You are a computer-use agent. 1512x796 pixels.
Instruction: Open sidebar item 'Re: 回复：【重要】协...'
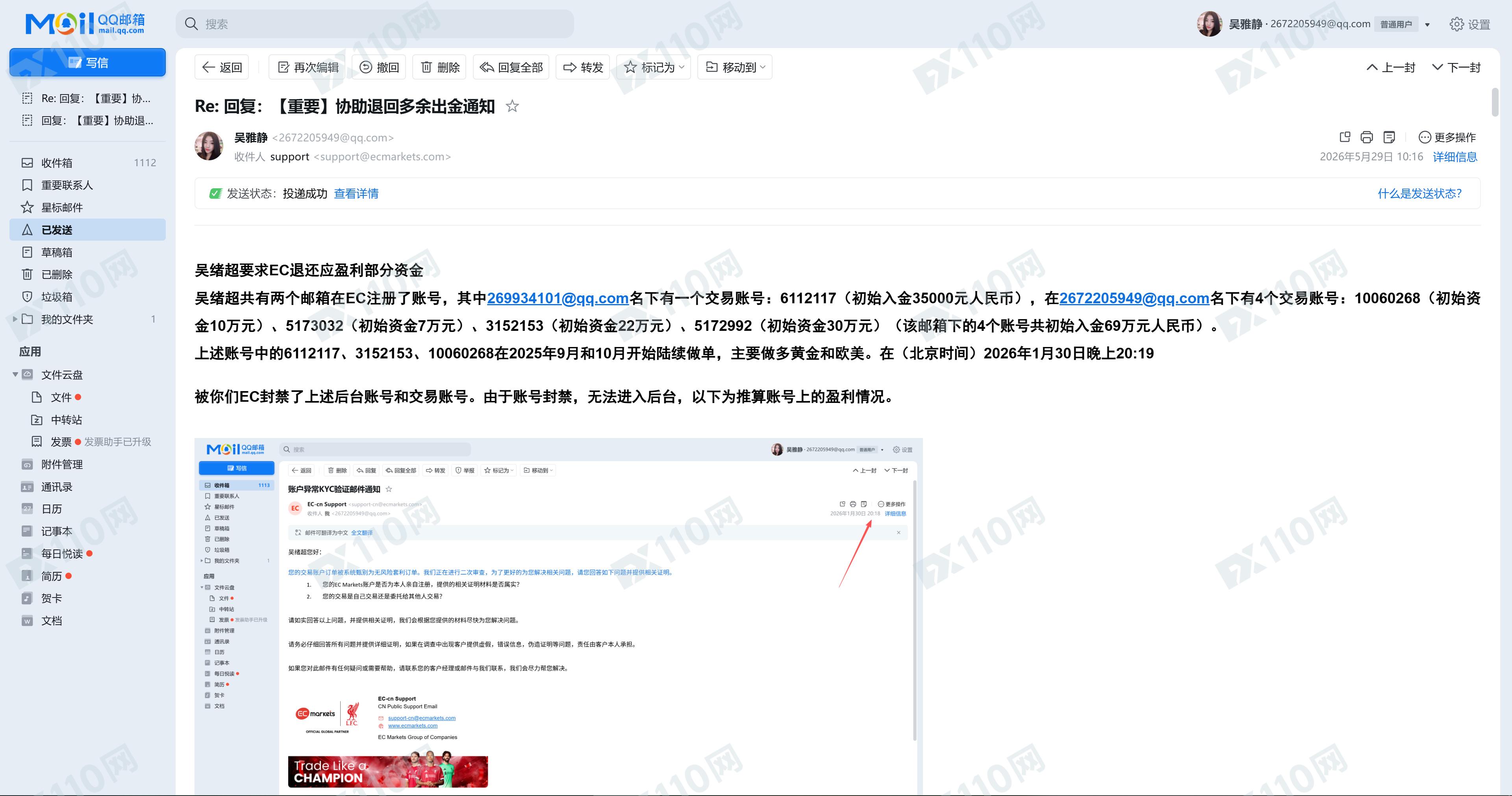(x=87, y=98)
